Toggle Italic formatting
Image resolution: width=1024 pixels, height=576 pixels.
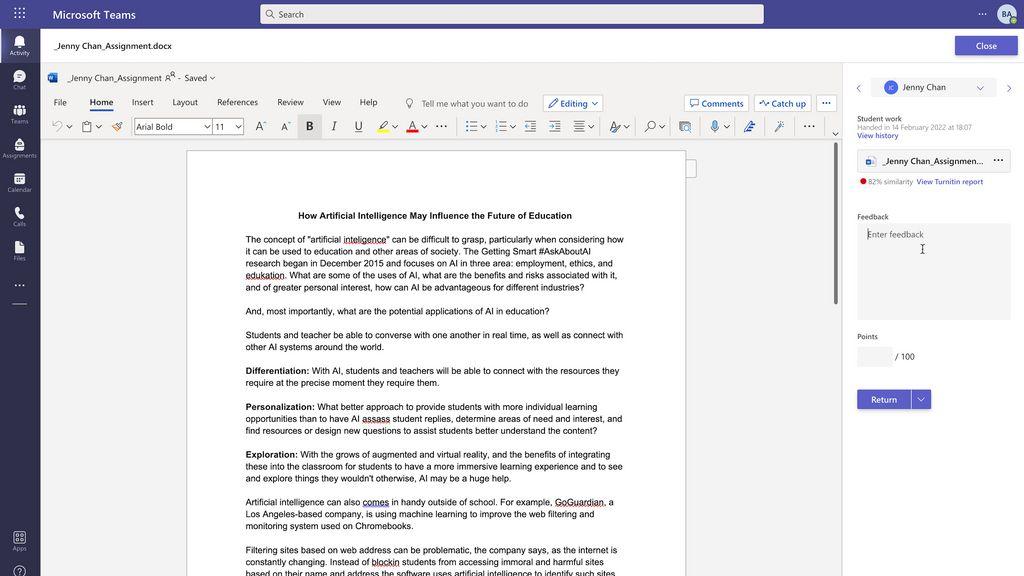334,127
